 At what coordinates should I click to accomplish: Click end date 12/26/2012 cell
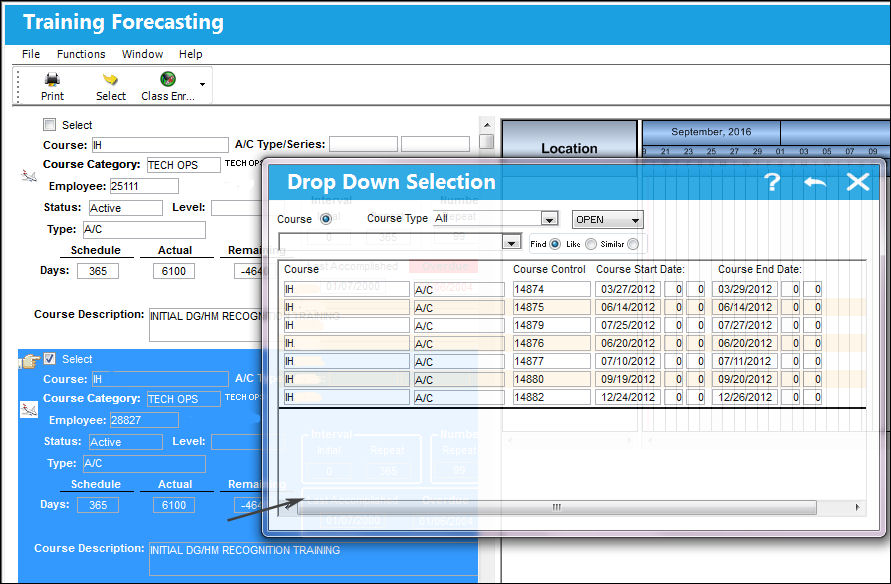pyautogui.click(x=744, y=397)
